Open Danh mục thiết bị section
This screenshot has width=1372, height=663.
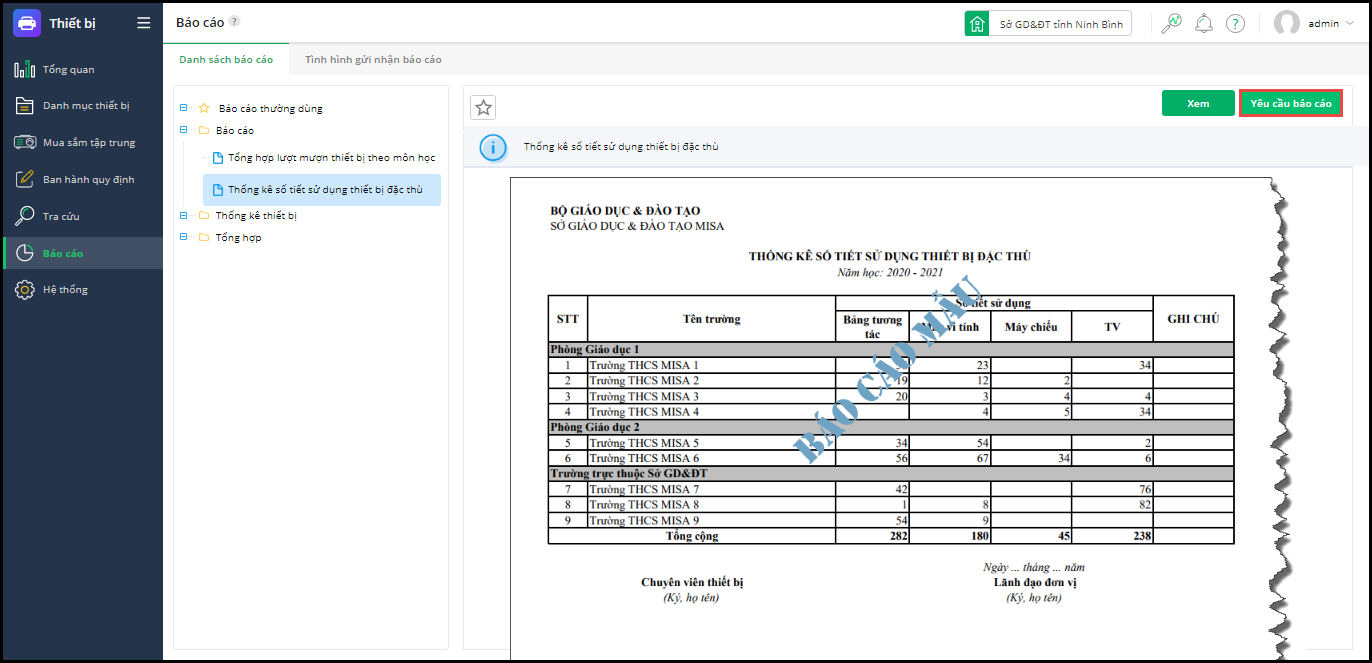(x=85, y=106)
